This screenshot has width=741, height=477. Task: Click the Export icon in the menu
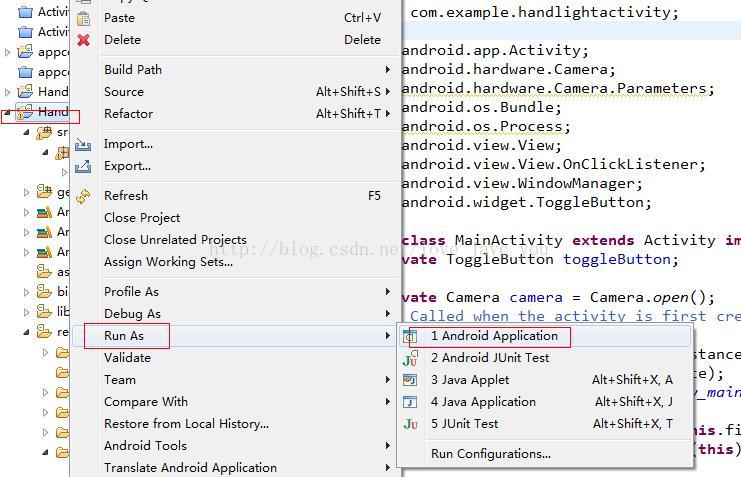[x=83, y=166]
